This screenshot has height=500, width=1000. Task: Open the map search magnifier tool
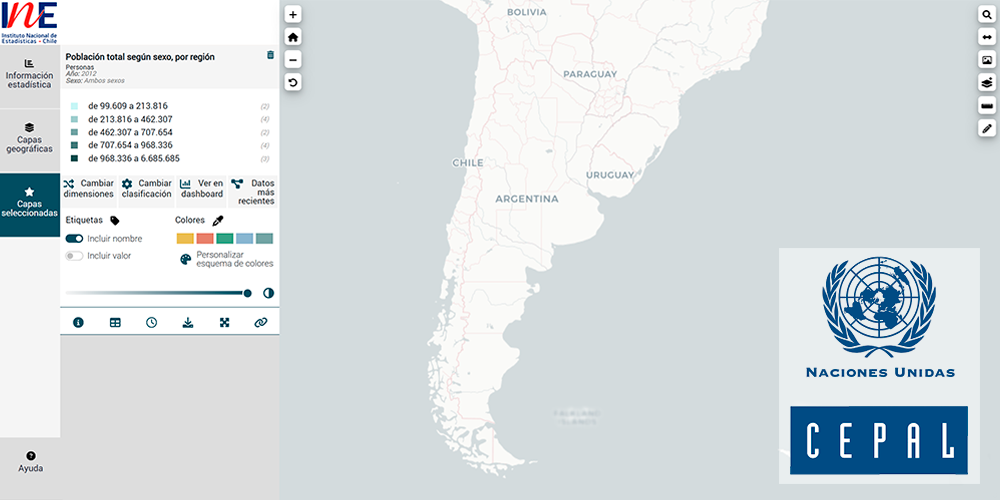[987, 15]
